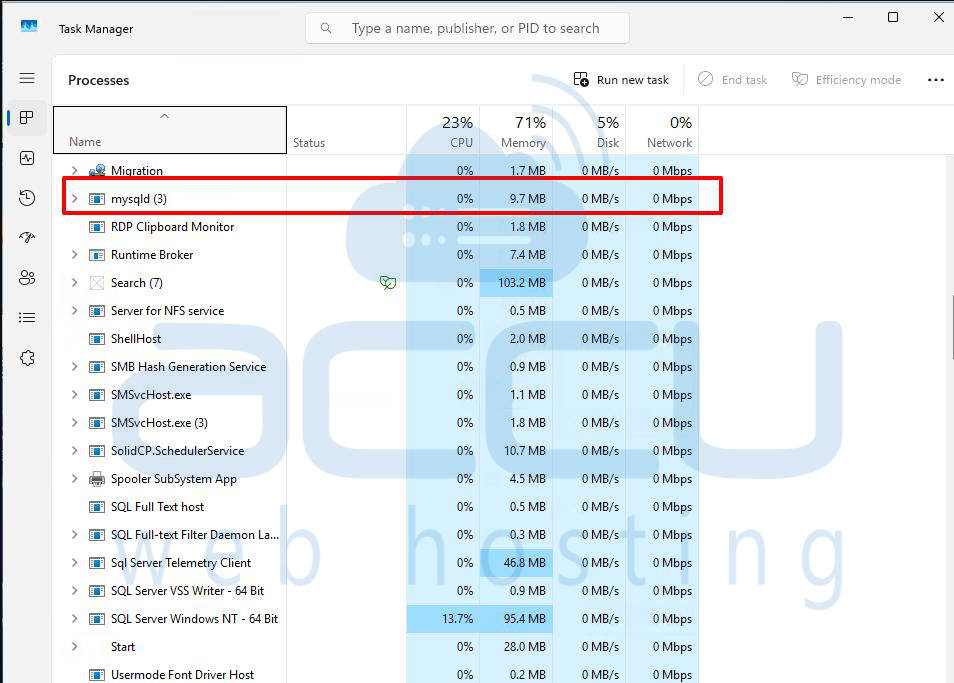Open the Users sidebar icon
This screenshot has width=954, height=683.
pos(27,277)
